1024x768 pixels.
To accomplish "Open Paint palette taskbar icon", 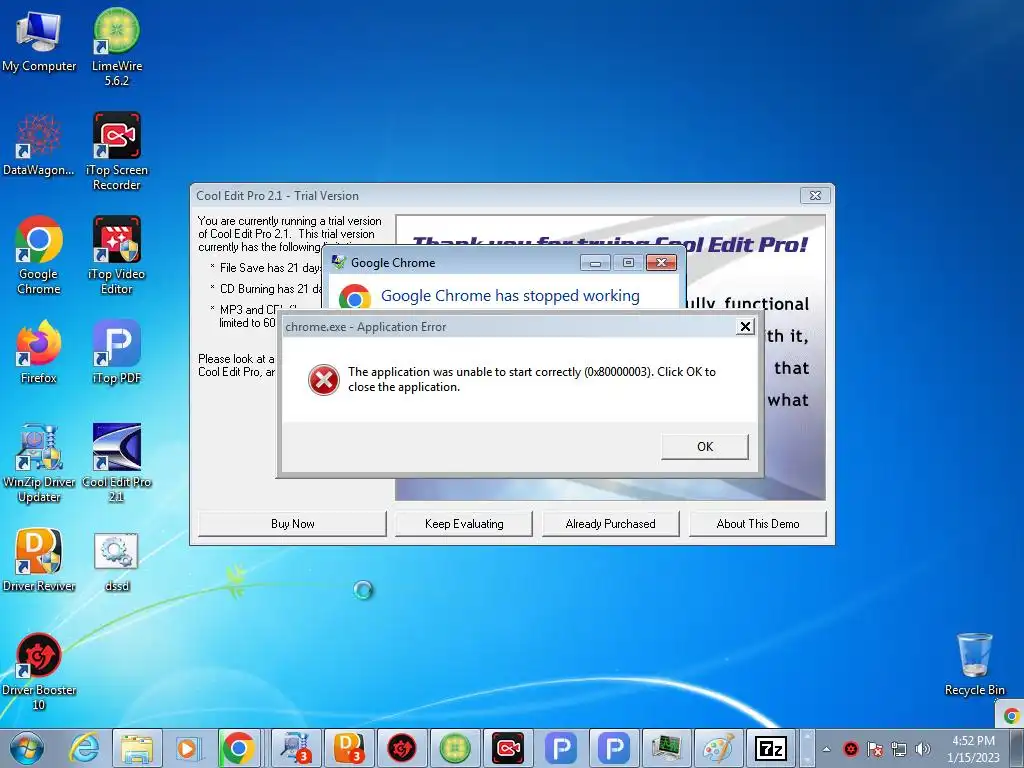I will [720, 748].
